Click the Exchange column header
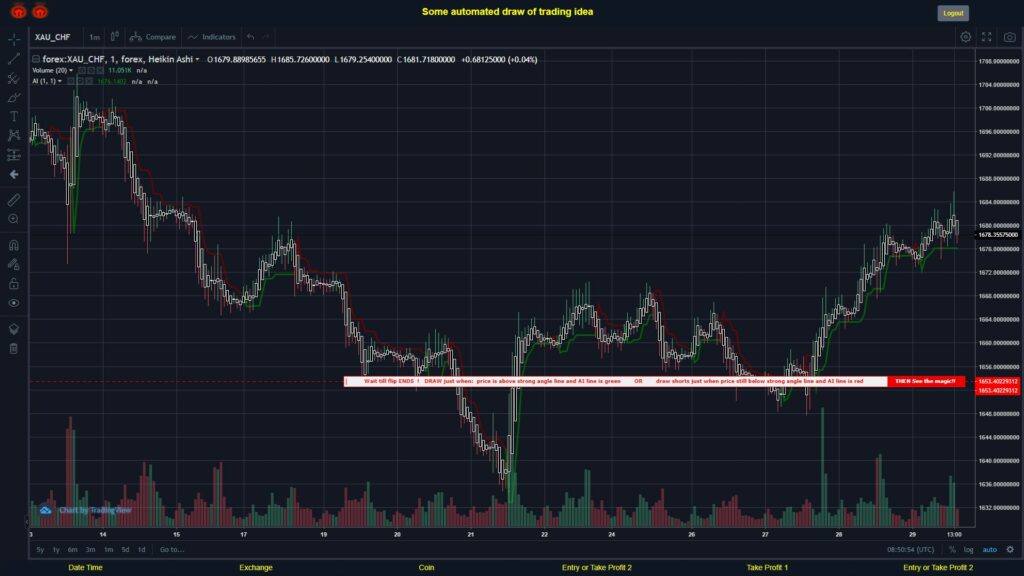 click(255, 568)
